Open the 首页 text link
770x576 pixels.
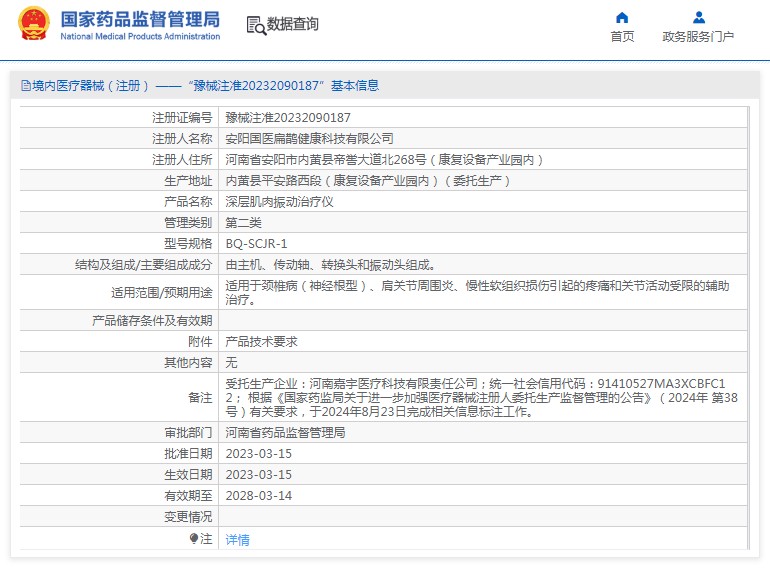(x=622, y=37)
